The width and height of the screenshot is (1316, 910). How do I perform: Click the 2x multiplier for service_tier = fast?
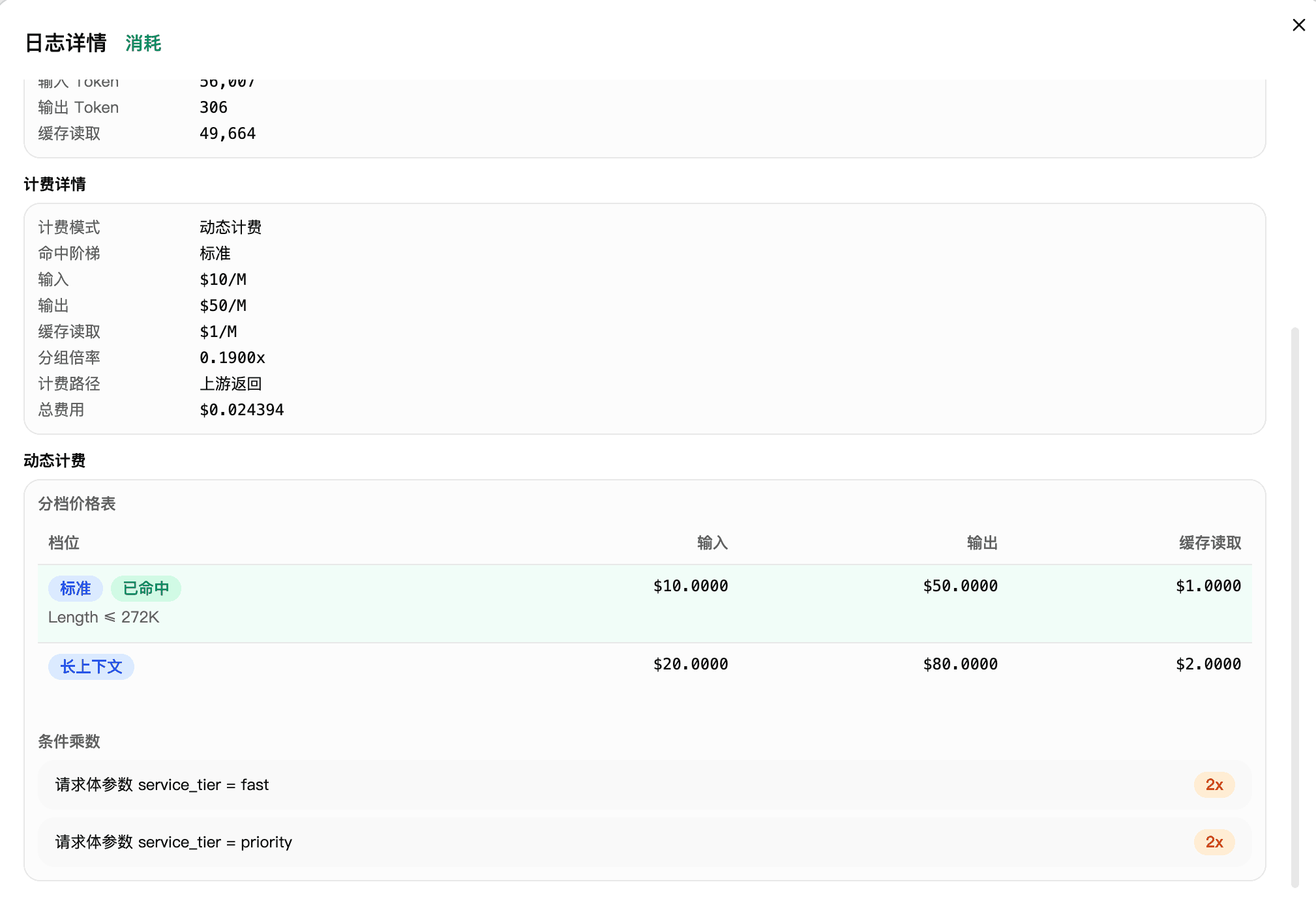point(1214,785)
